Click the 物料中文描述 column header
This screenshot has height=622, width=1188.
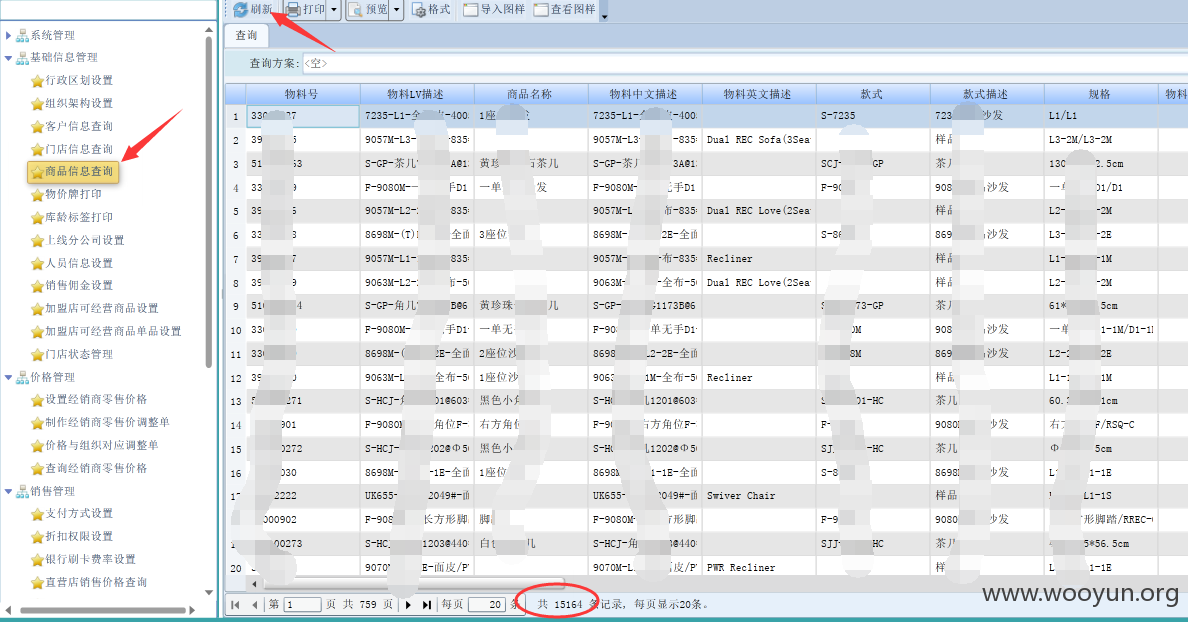pyautogui.click(x=645, y=94)
